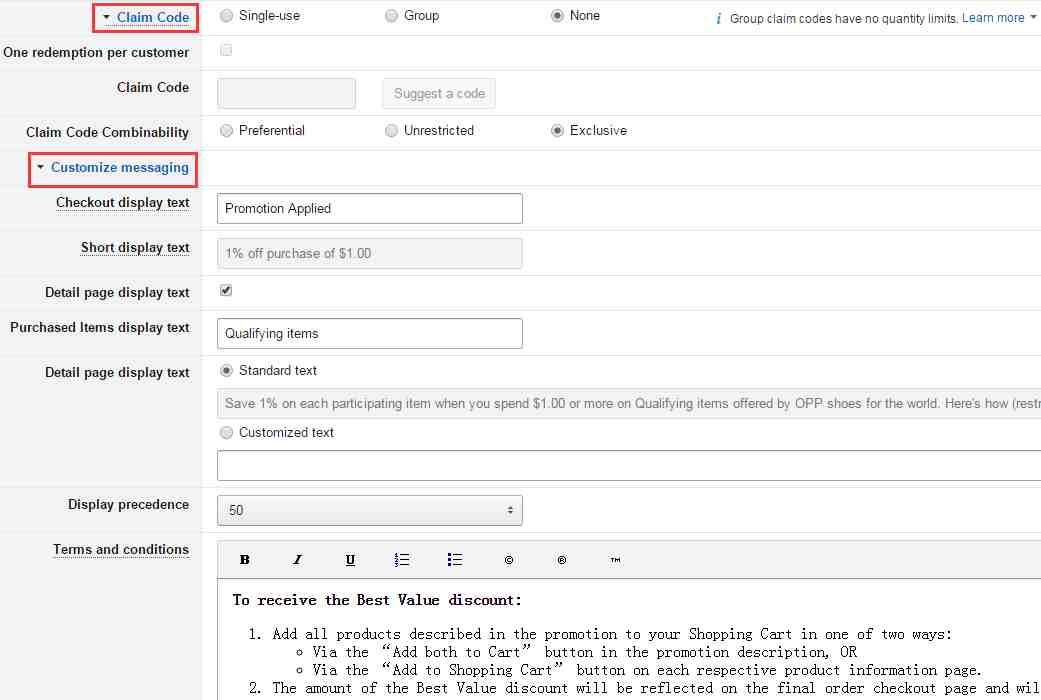Click the Standard text description field
Screen dimensions: 1041x700
click(x=629, y=403)
